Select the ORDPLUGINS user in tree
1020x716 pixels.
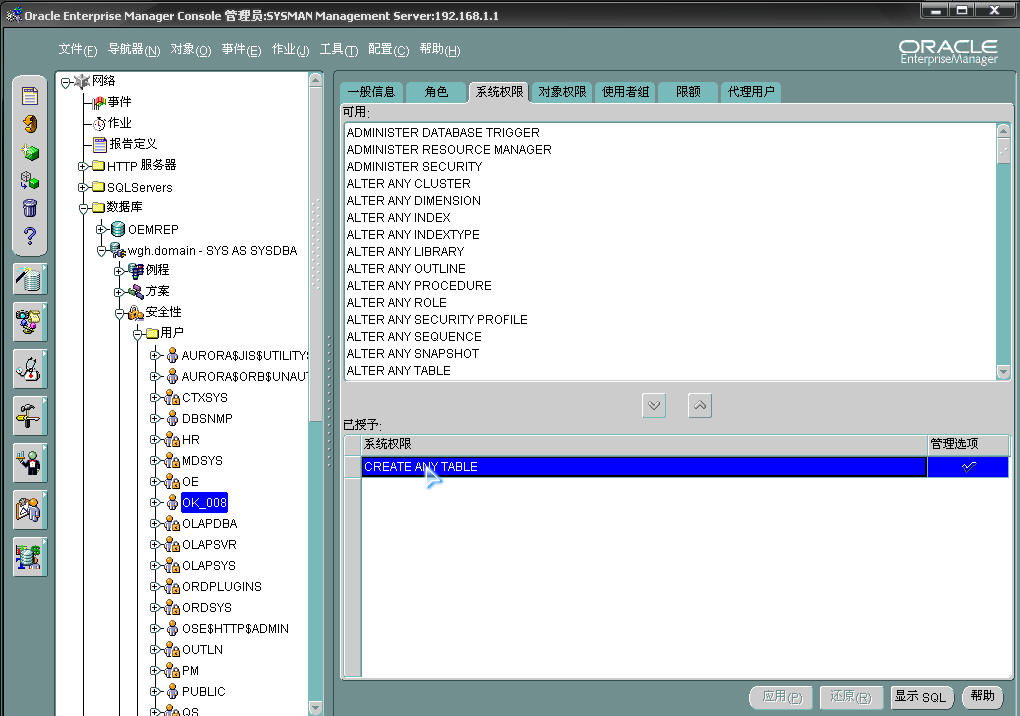pos(221,587)
